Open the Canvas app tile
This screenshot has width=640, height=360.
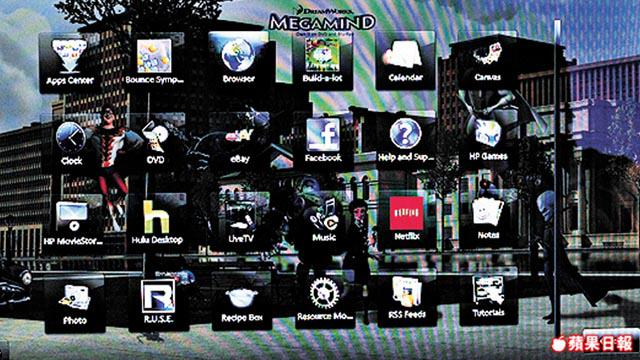pos(487,60)
